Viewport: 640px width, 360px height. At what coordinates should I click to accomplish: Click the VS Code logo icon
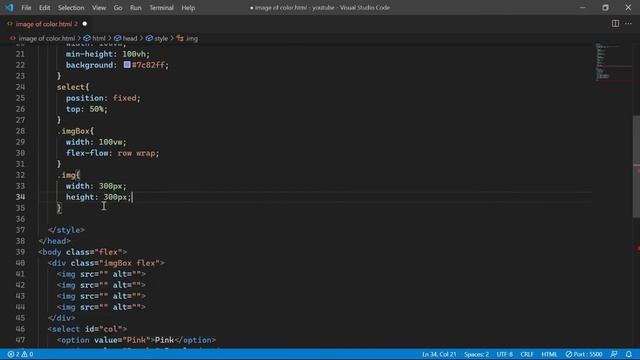pyautogui.click(x=9, y=8)
